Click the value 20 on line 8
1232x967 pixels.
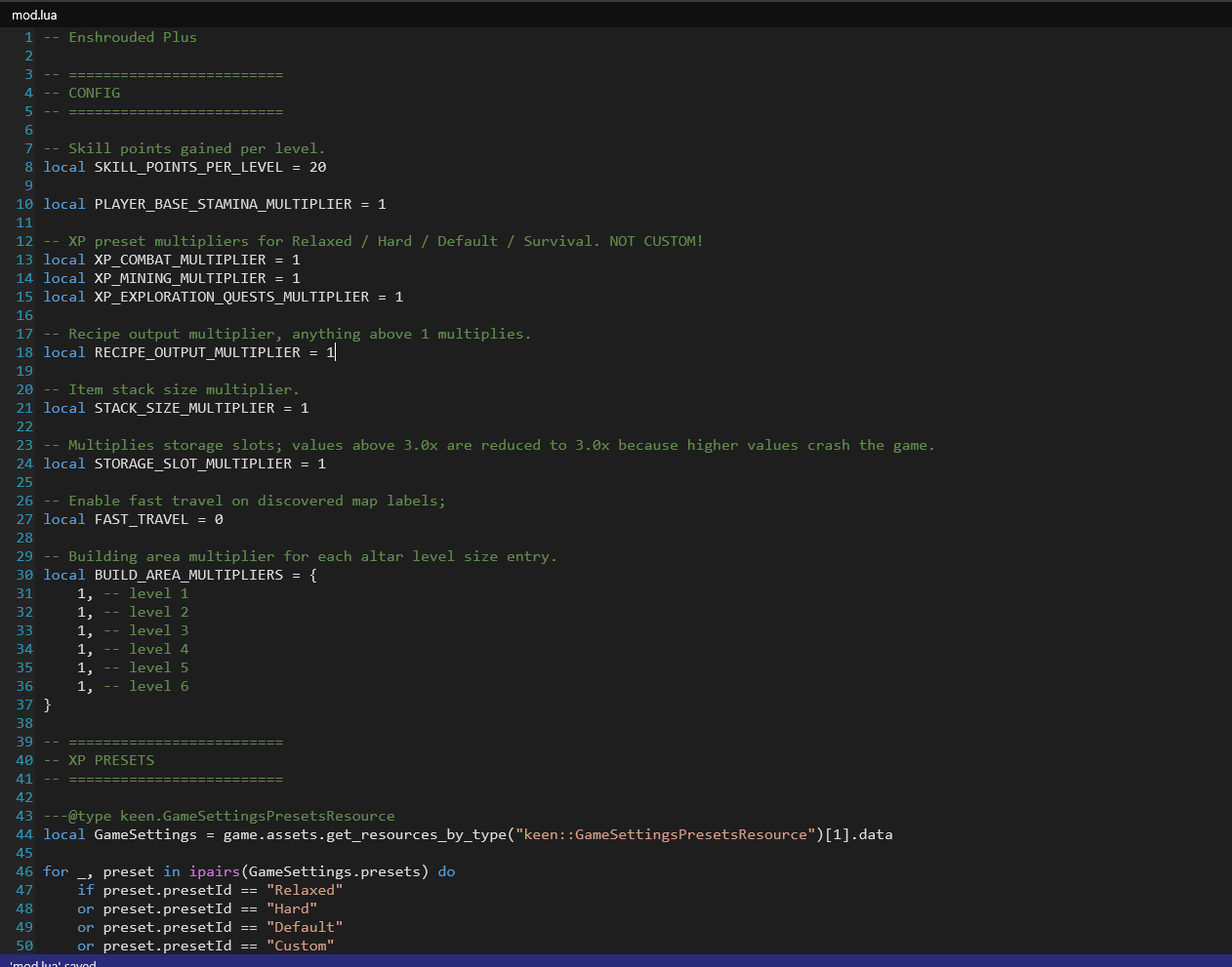point(317,167)
